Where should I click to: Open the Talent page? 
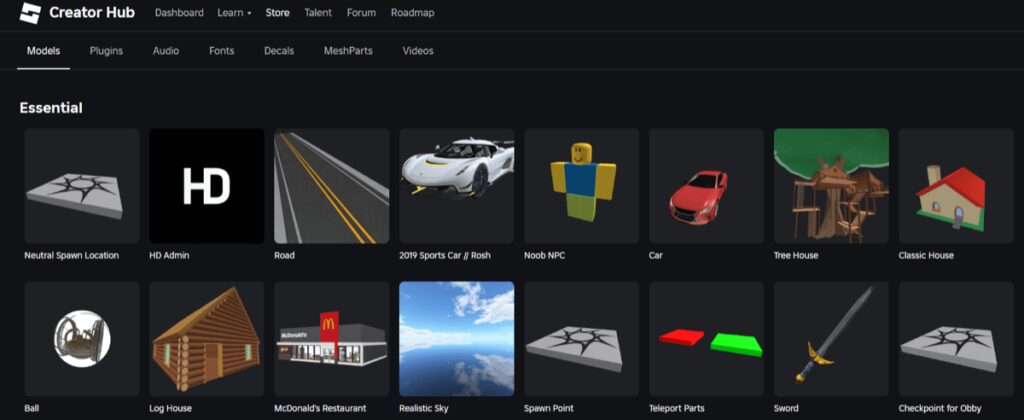pos(318,12)
